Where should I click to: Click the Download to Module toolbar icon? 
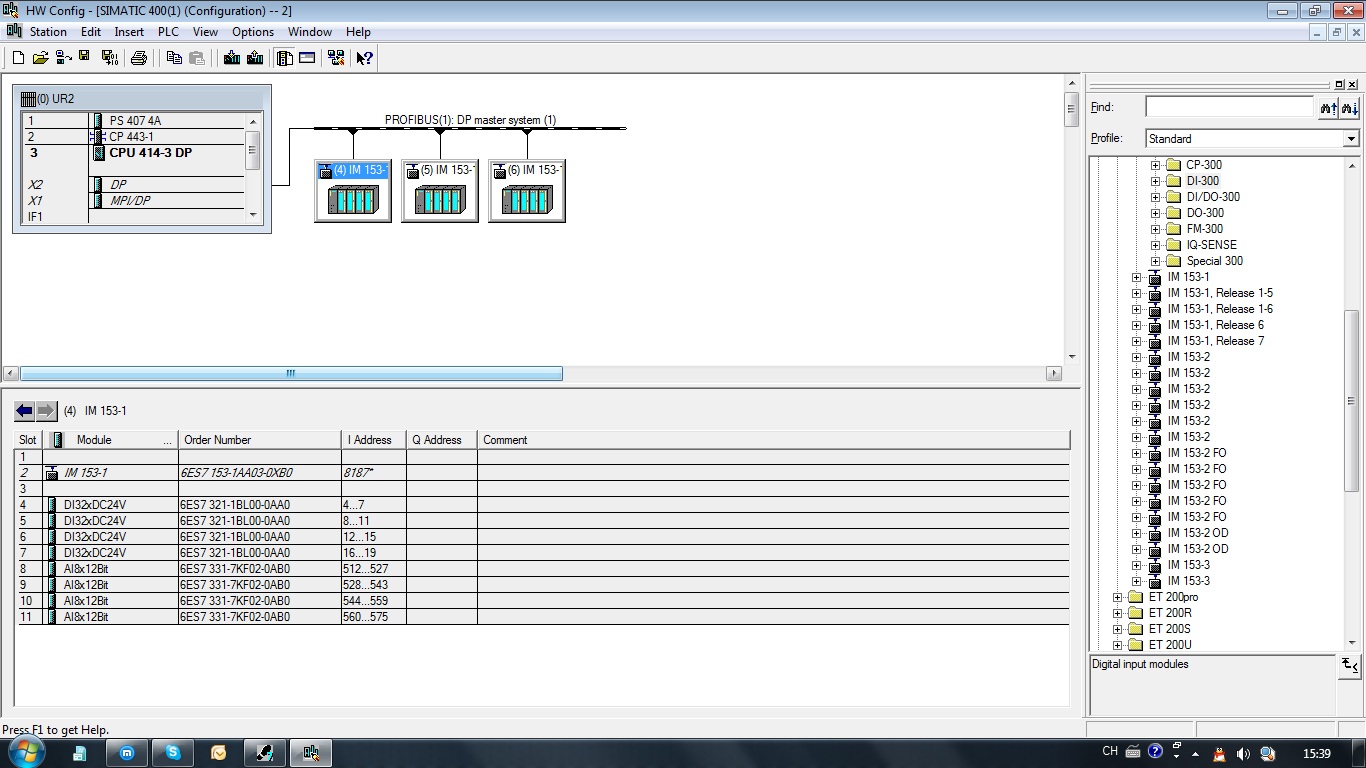pos(232,58)
